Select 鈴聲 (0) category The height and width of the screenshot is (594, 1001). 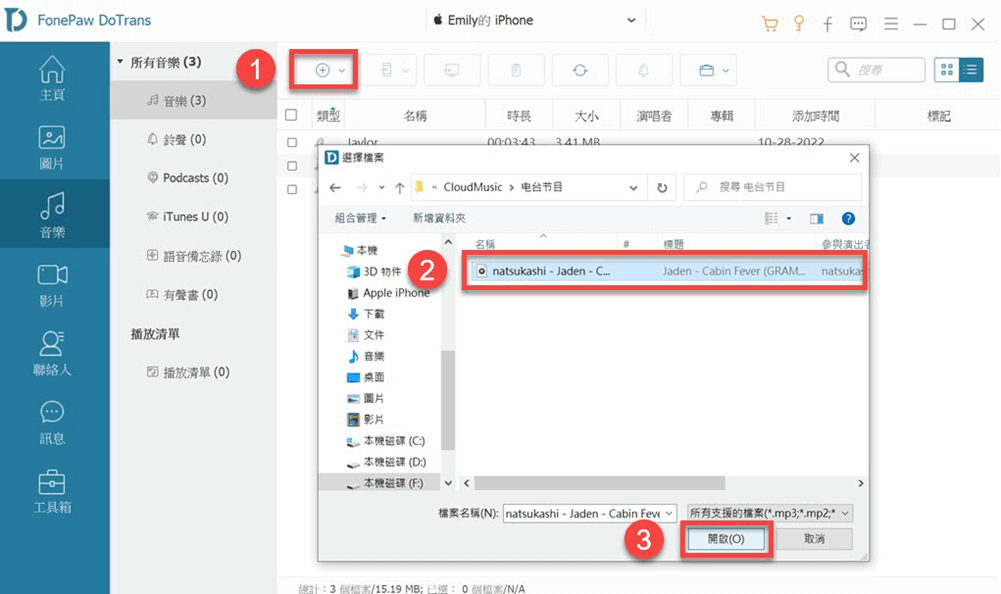point(193,139)
